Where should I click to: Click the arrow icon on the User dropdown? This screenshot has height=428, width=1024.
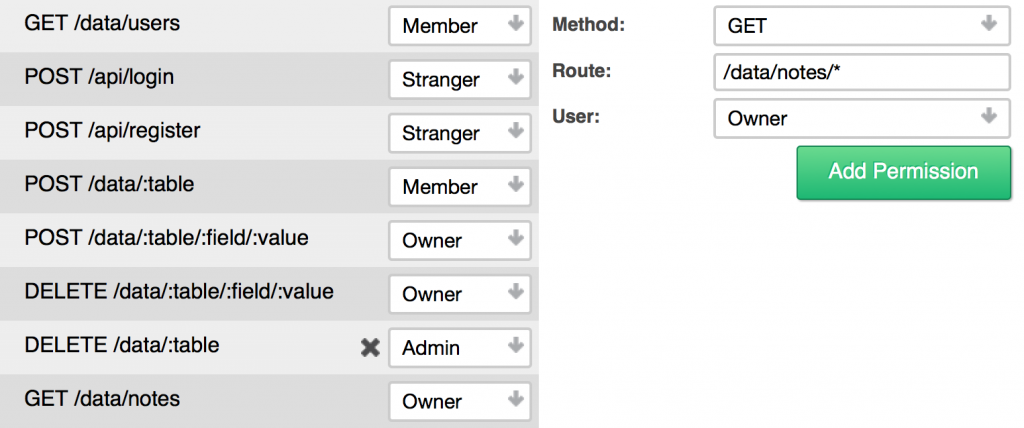coord(989,117)
